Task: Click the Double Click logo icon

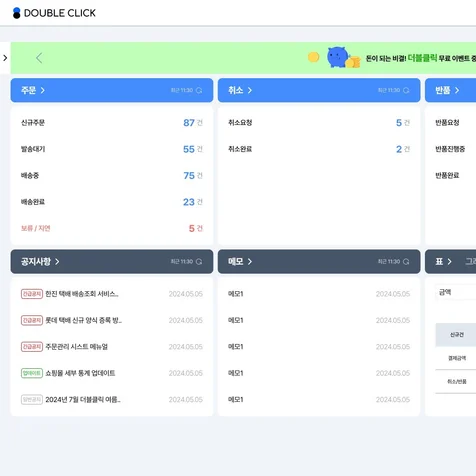Action: (16, 13)
